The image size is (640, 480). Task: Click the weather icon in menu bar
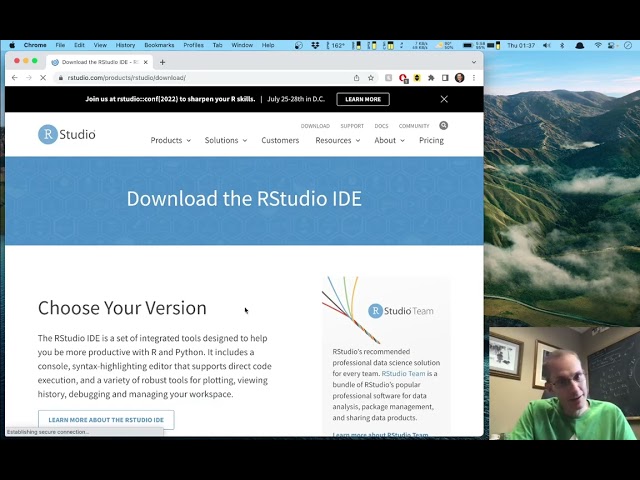point(439,45)
